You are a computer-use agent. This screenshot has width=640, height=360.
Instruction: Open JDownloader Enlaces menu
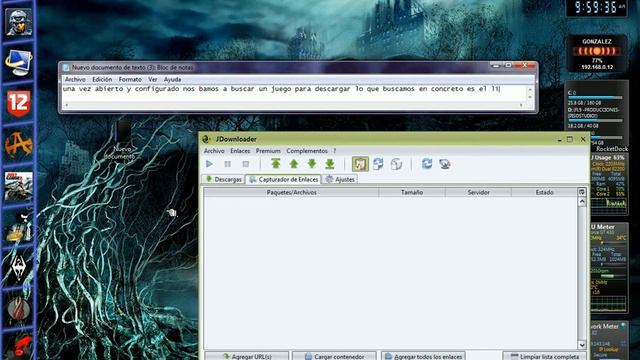[240, 151]
